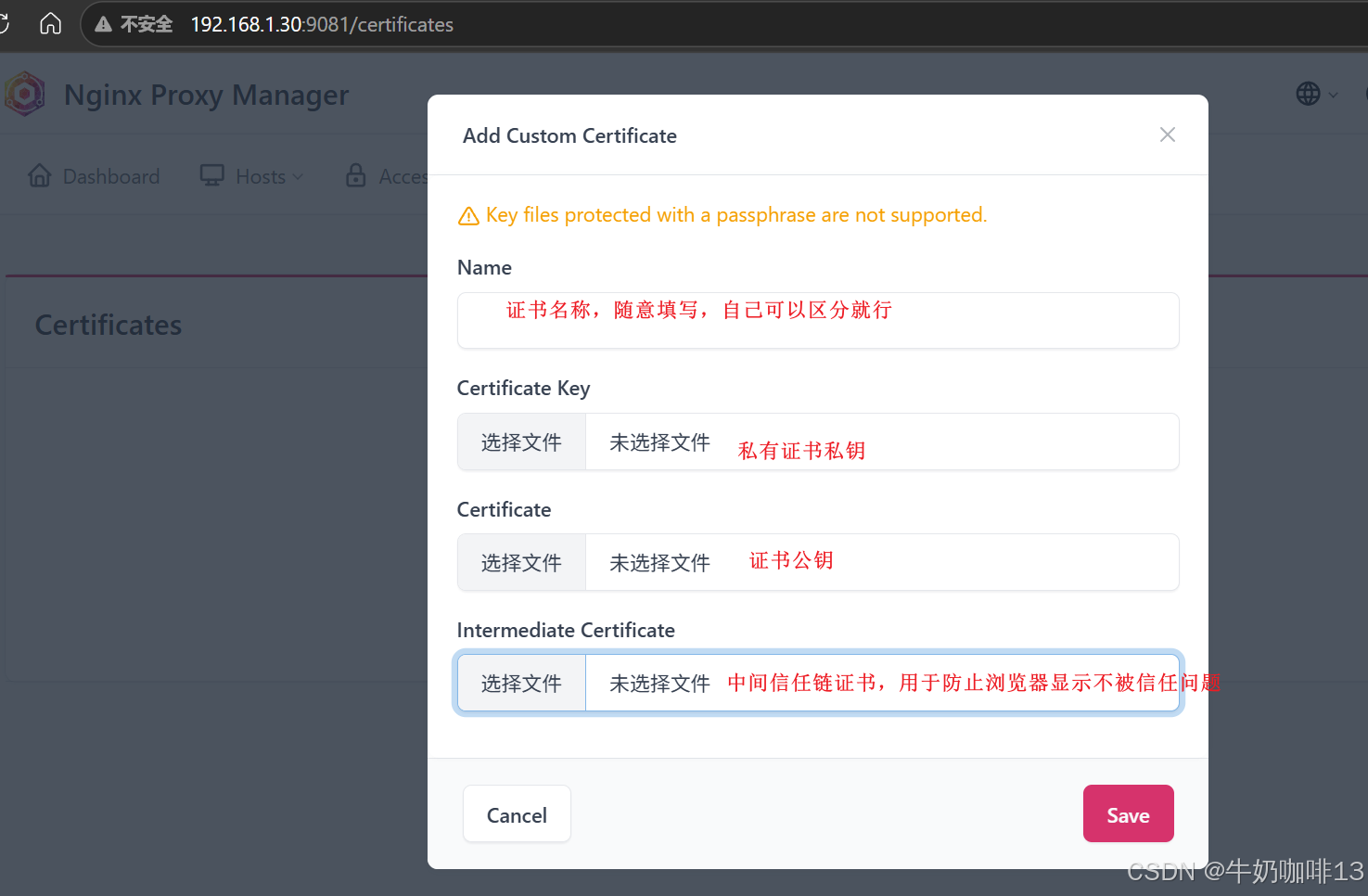Click the browser reload icon
Viewport: 1368px width, 896px height.
[x=3, y=23]
